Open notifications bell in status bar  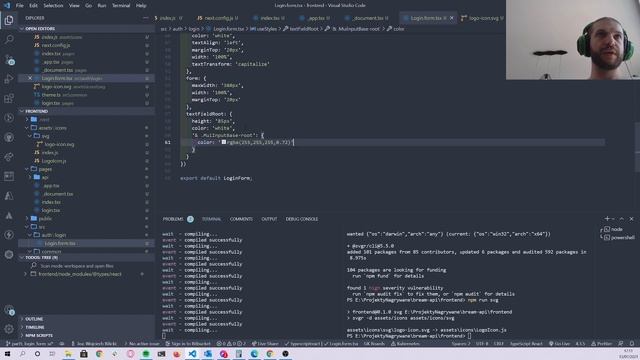632,344
